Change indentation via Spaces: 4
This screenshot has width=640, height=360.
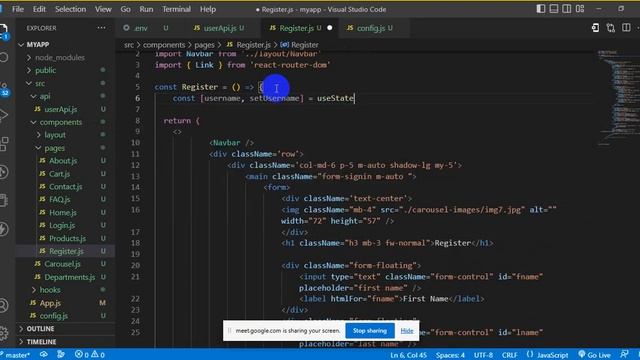point(450,355)
